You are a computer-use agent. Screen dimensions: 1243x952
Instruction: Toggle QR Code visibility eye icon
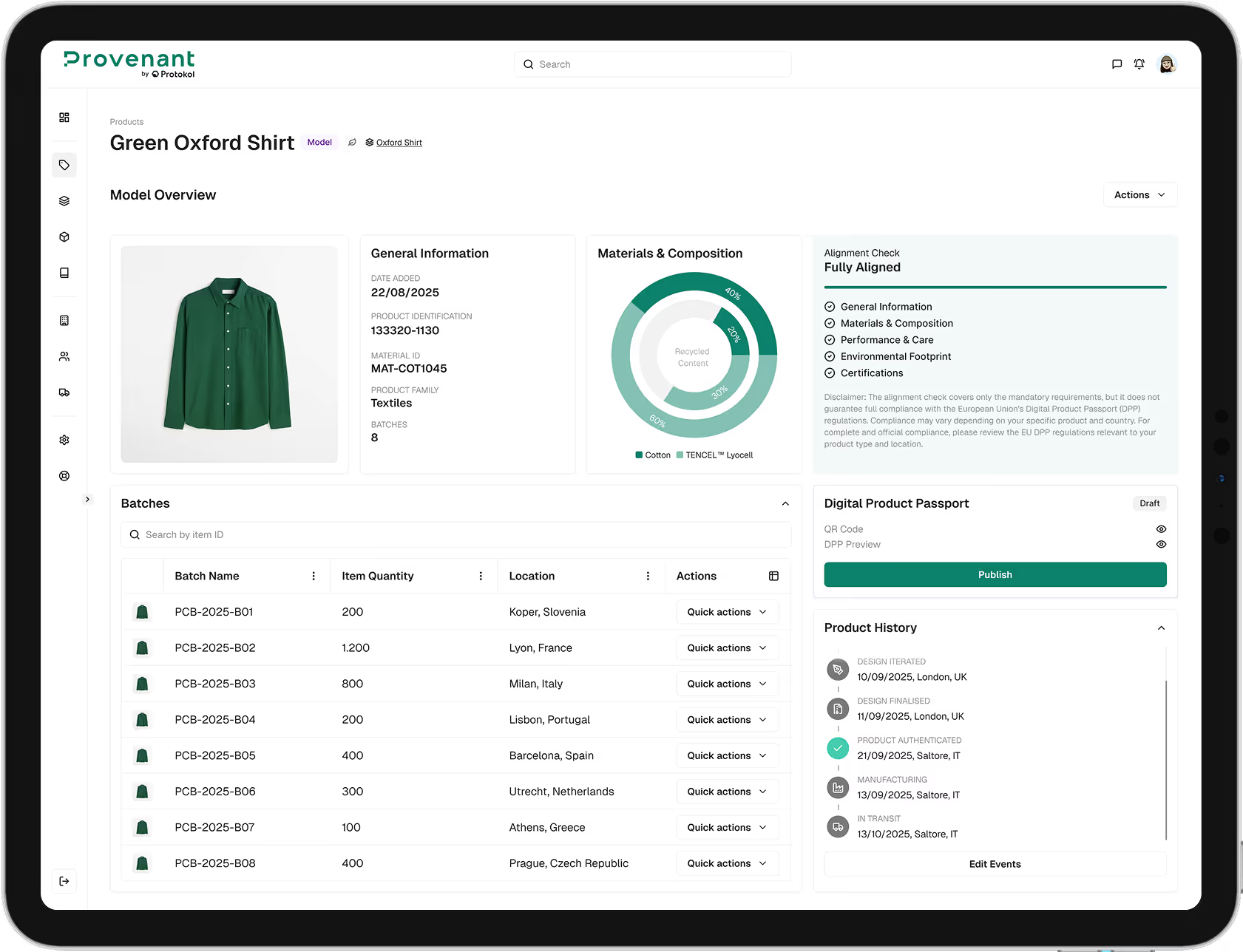point(1160,528)
